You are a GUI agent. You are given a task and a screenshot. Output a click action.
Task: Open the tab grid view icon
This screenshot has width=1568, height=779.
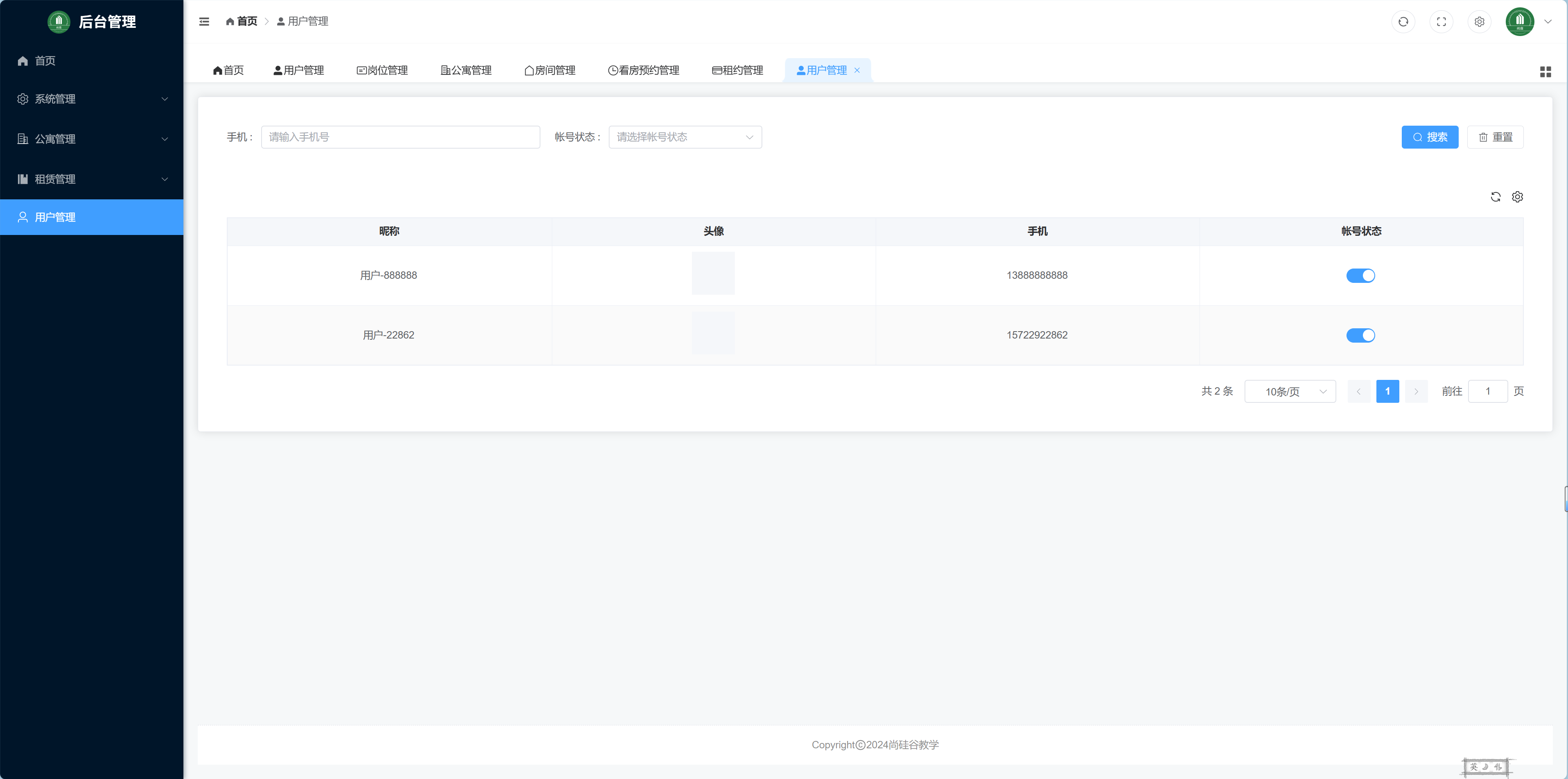coord(1546,71)
